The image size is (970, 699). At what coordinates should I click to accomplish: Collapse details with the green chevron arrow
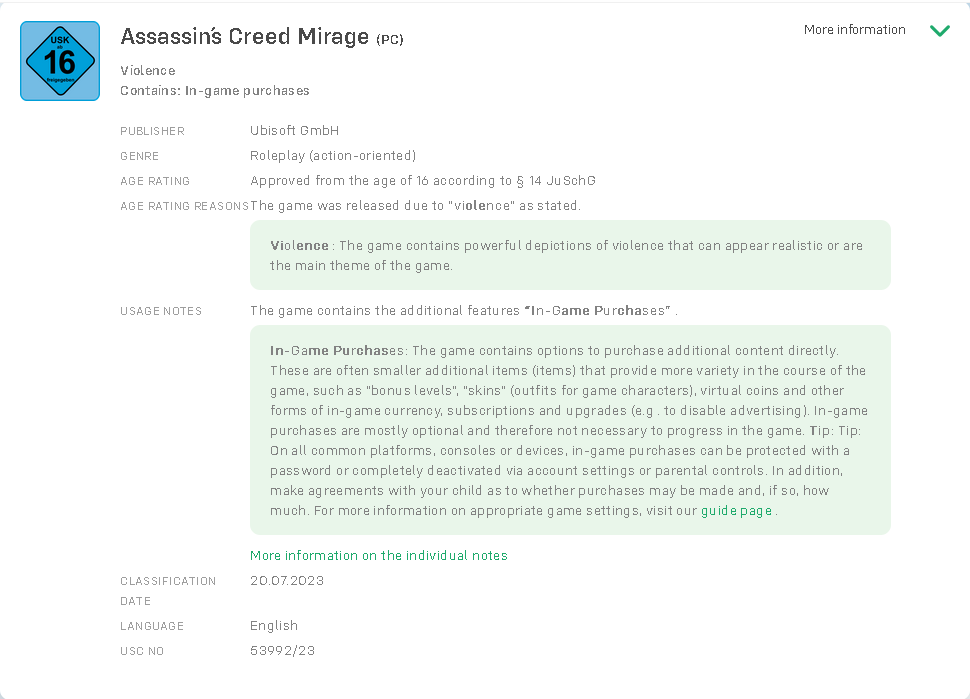939,30
